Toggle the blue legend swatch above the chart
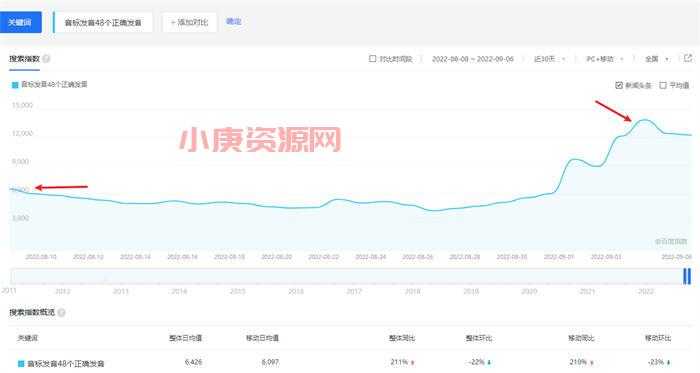The image size is (700, 373). click(15, 85)
